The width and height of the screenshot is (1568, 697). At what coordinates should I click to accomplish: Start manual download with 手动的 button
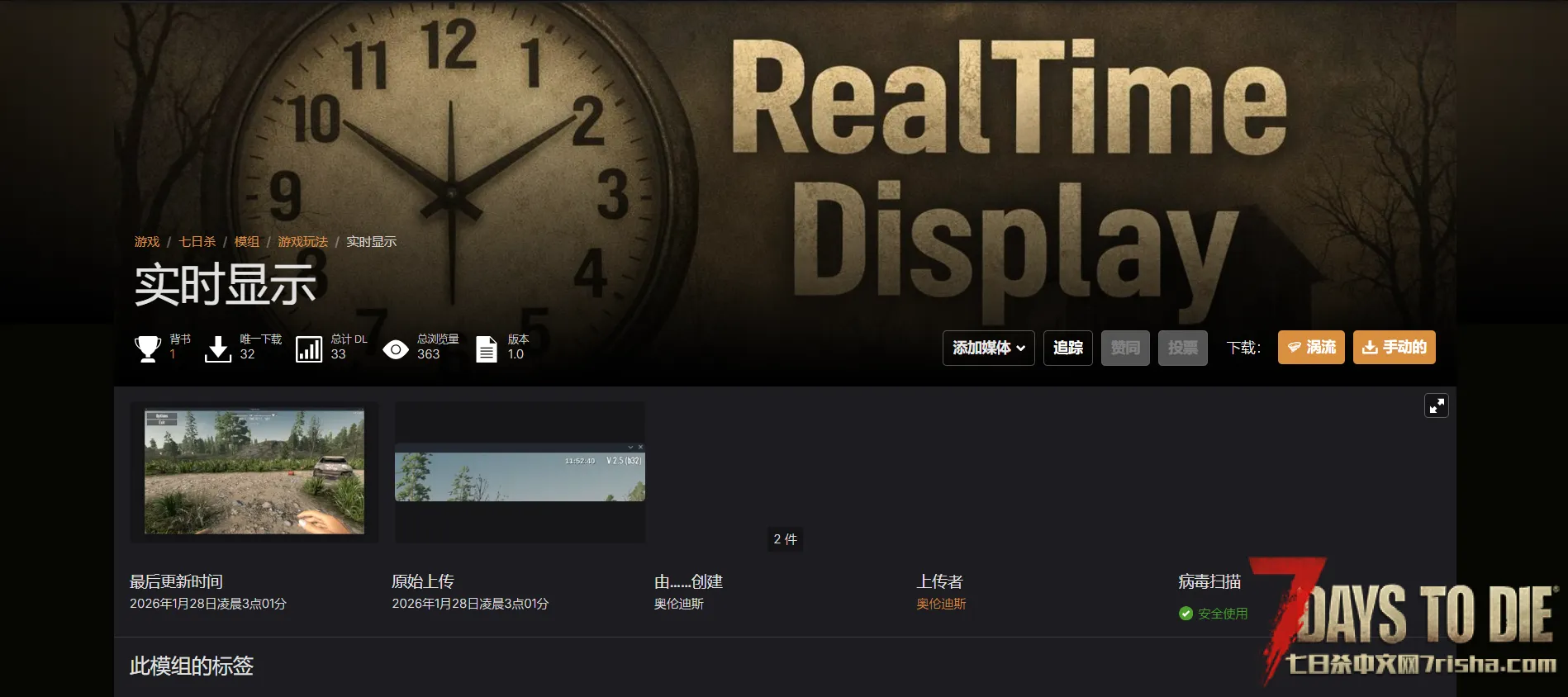coord(1394,348)
